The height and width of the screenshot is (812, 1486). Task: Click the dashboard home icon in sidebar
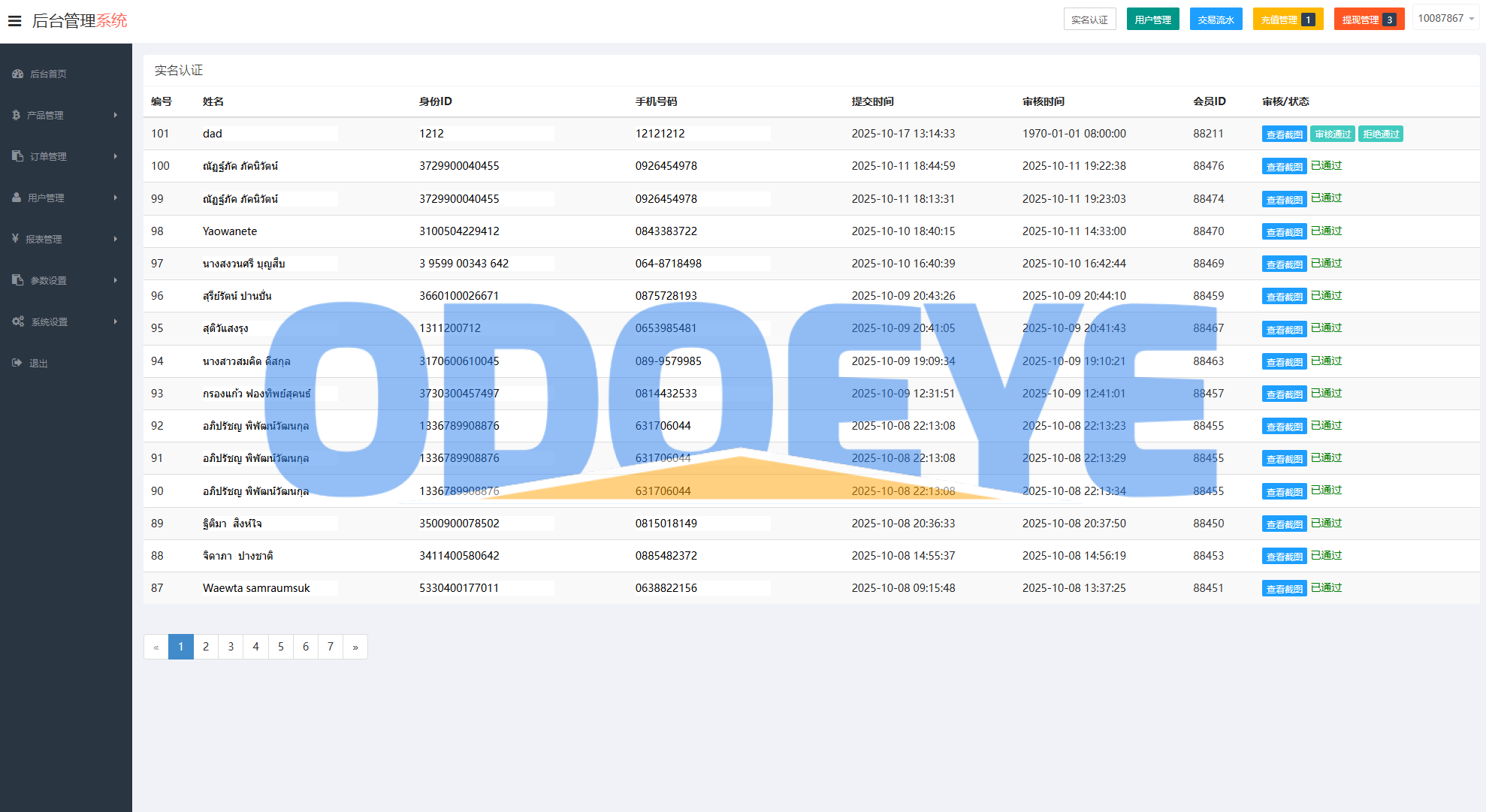point(18,74)
